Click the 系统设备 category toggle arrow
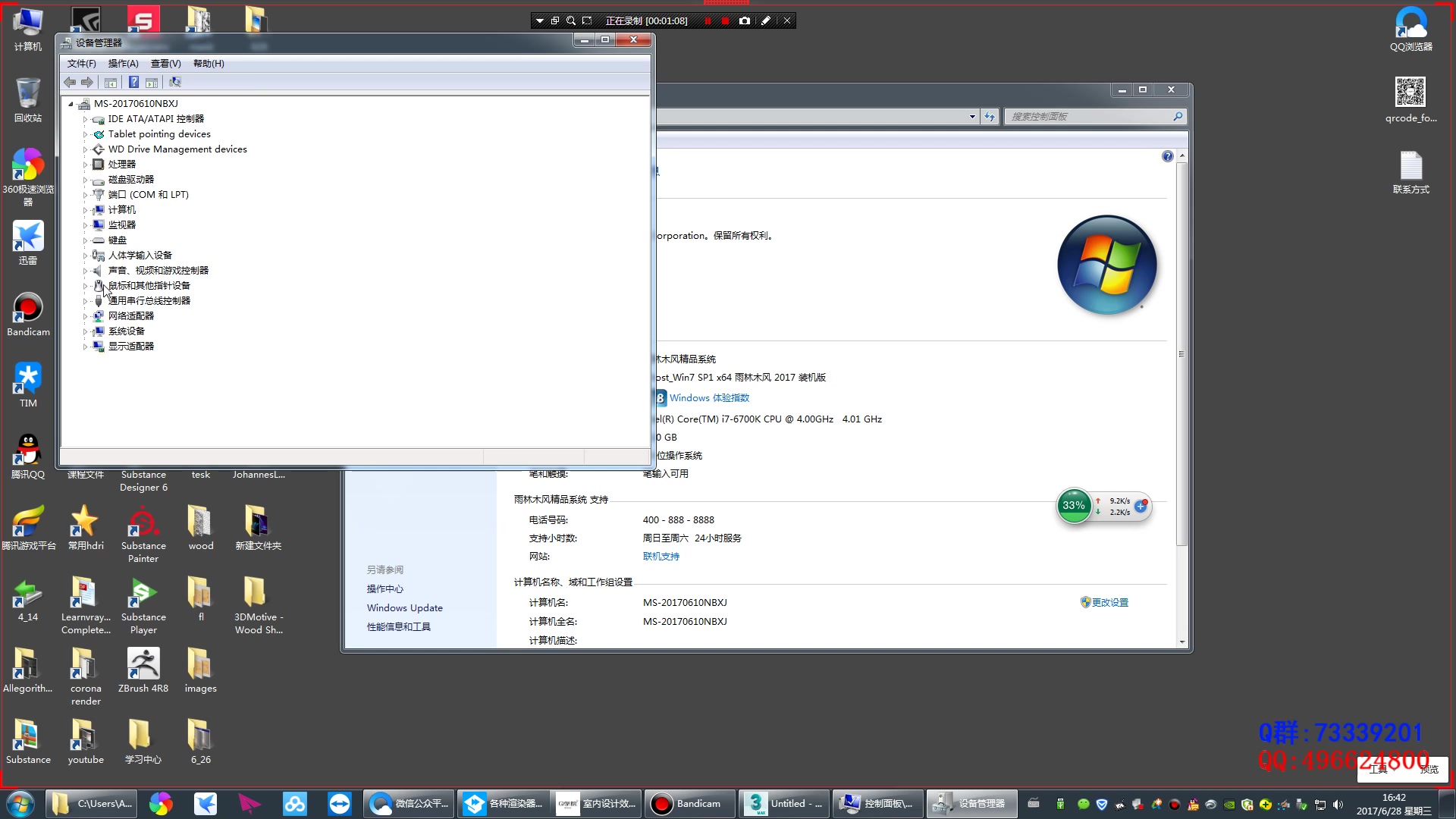 (x=85, y=330)
